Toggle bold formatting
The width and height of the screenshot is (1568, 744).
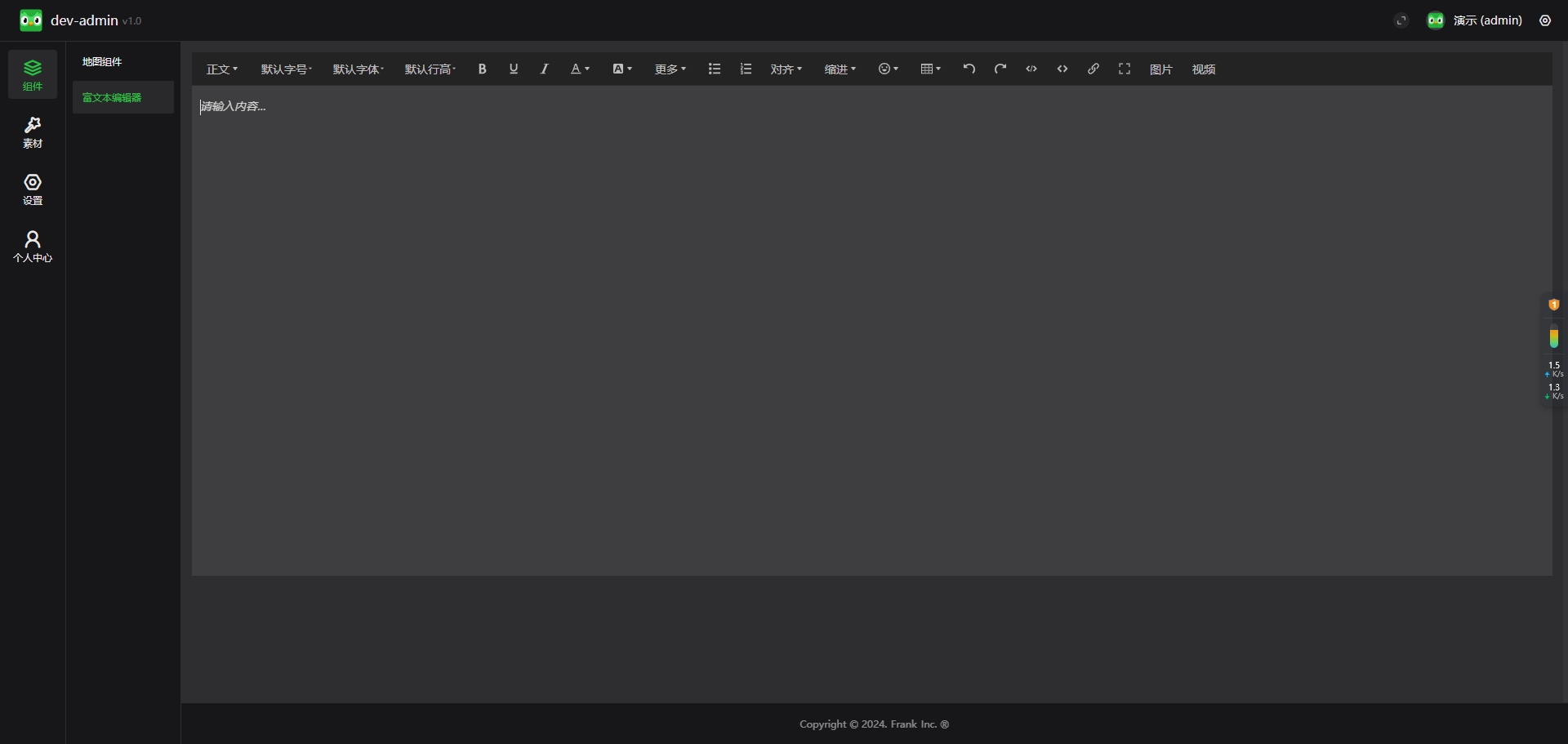tap(483, 69)
